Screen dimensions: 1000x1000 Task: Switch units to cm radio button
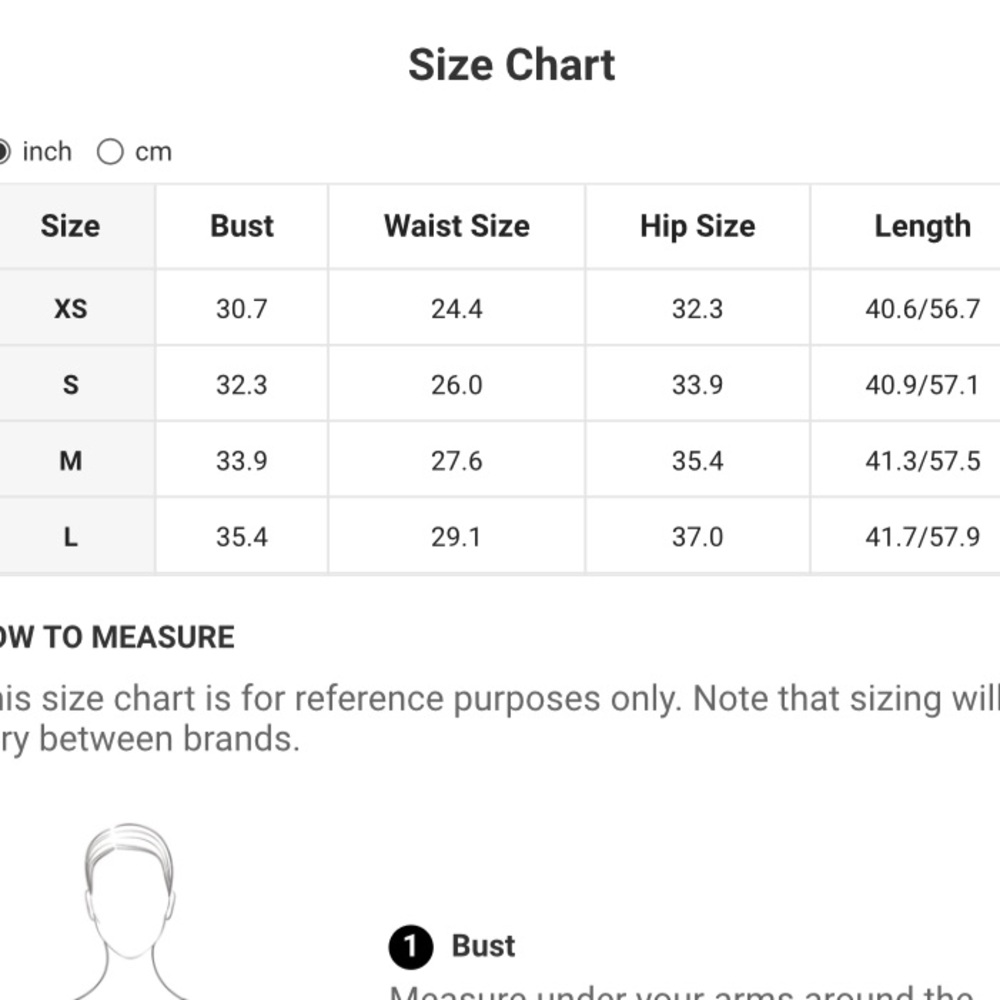110,152
